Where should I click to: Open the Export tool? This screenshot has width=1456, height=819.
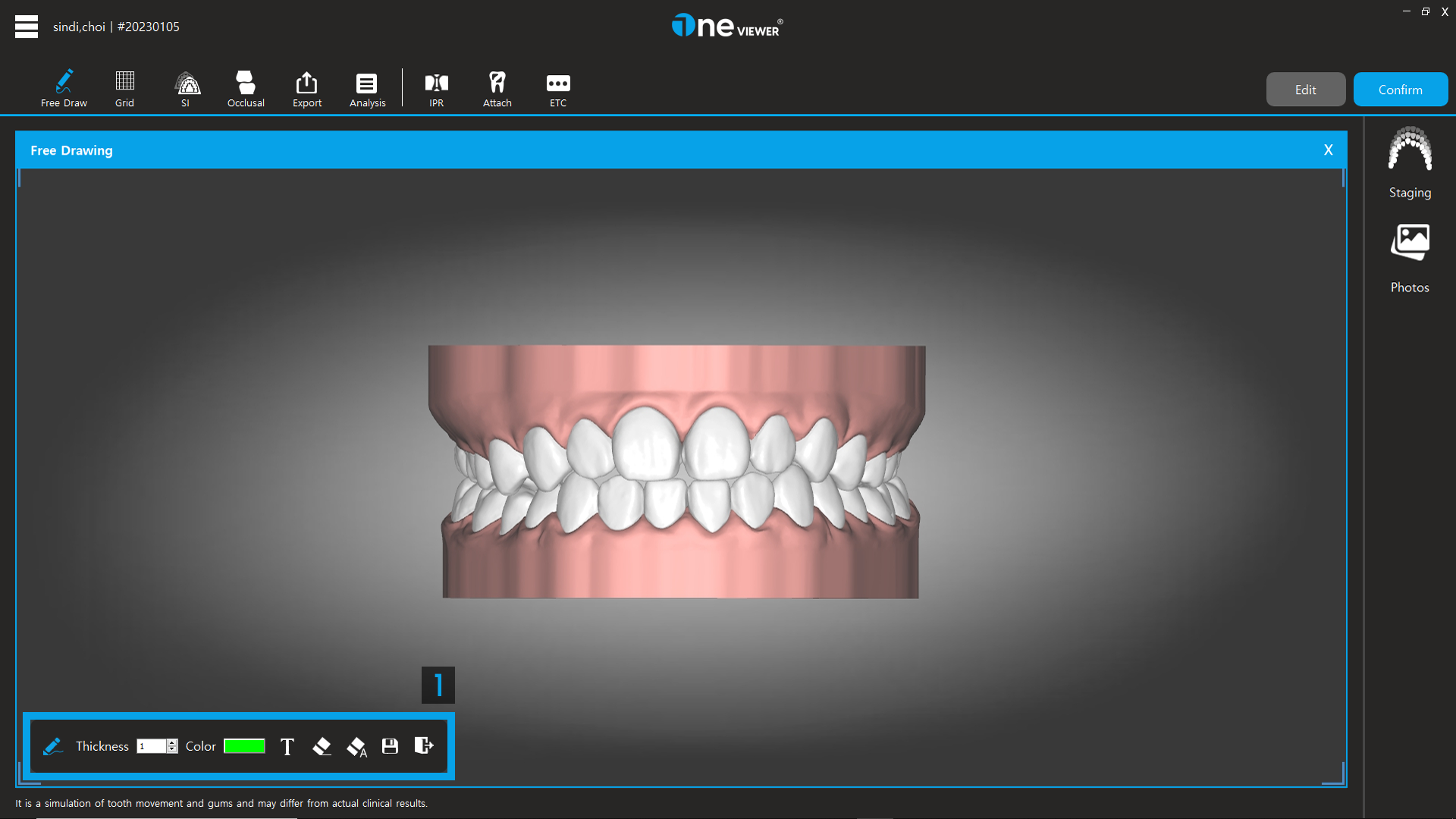coord(306,87)
